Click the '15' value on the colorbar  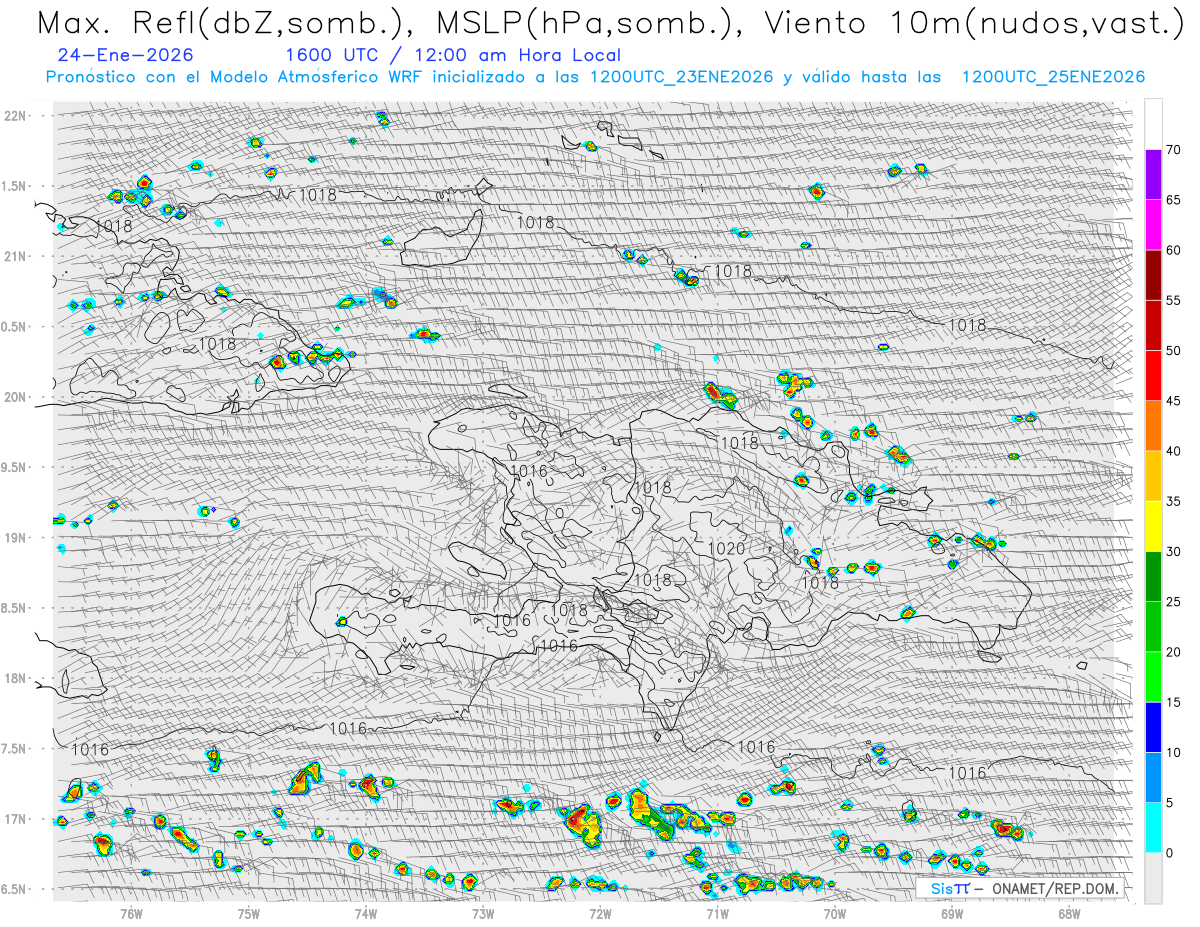pos(1174,702)
